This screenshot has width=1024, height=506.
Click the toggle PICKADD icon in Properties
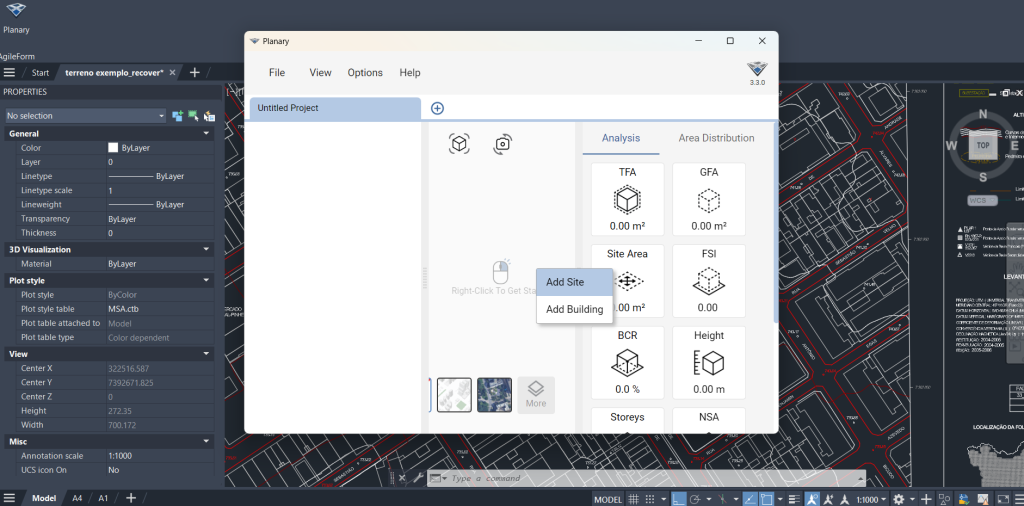tap(178, 116)
